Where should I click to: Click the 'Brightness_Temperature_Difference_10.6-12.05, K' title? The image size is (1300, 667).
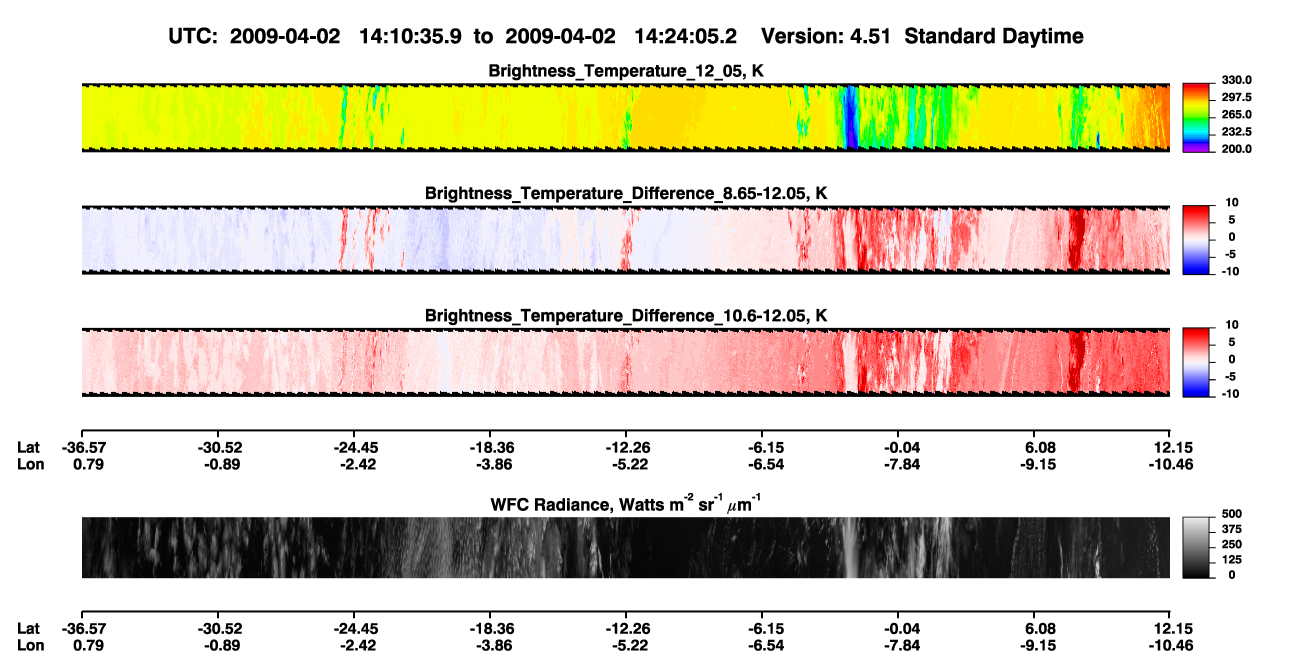coord(626,316)
